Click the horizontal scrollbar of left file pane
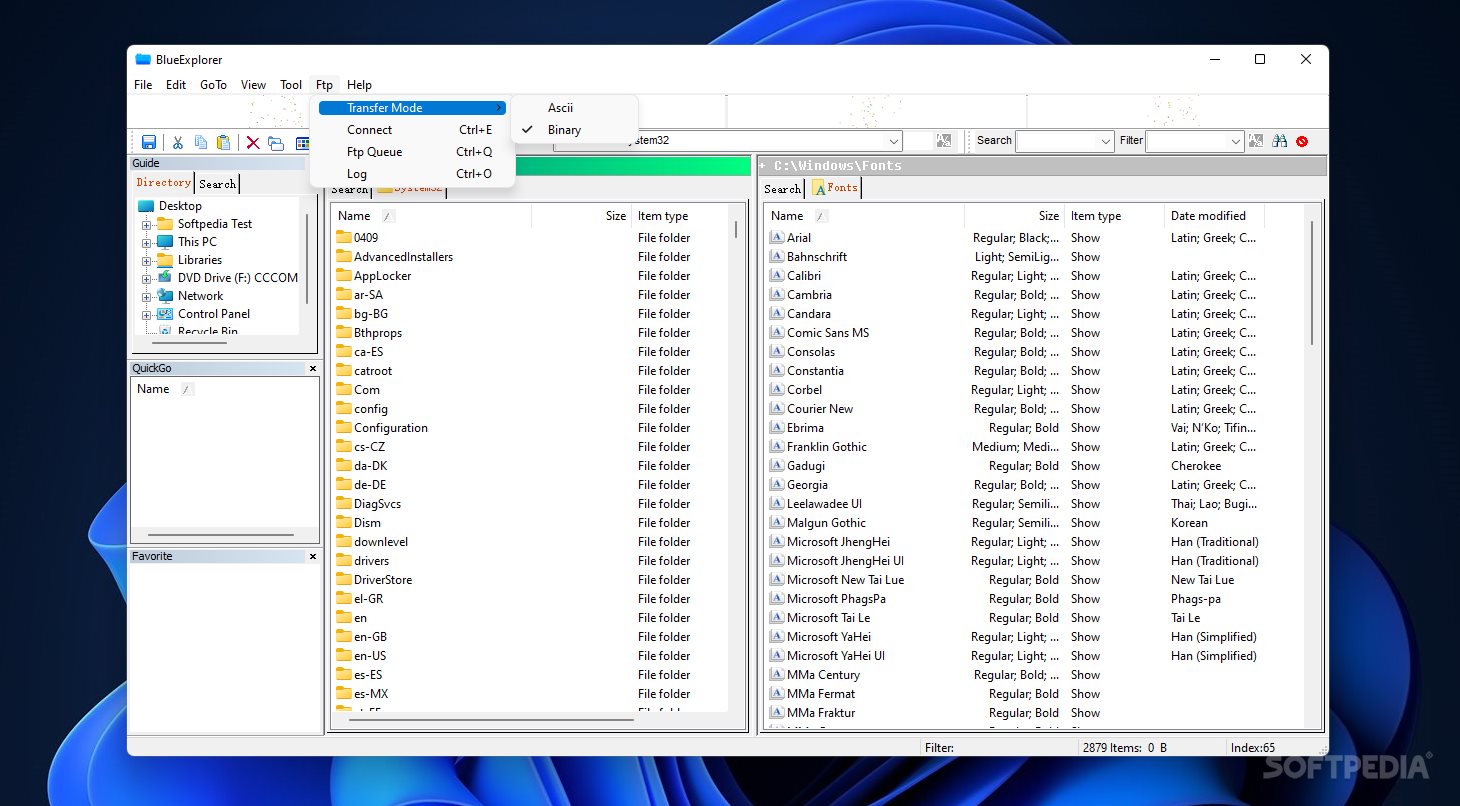This screenshot has height=806, width=1460. pos(493,718)
